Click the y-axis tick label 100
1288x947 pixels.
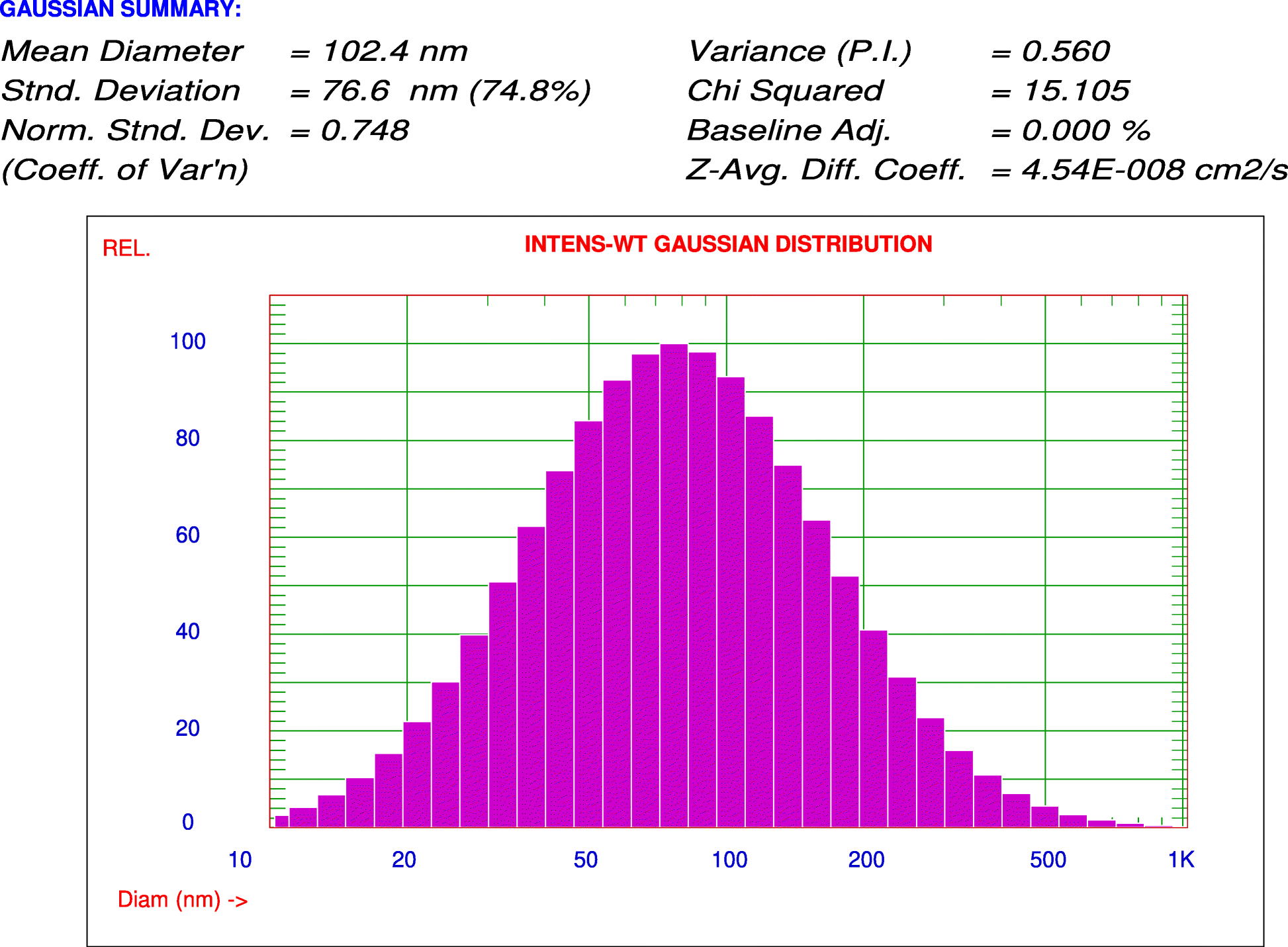point(188,341)
